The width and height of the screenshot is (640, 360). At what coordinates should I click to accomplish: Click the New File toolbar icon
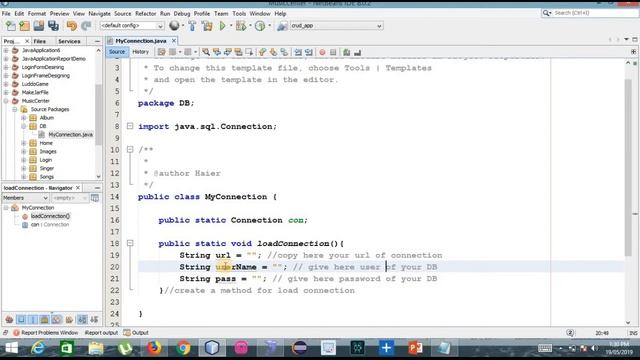coord(10,26)
